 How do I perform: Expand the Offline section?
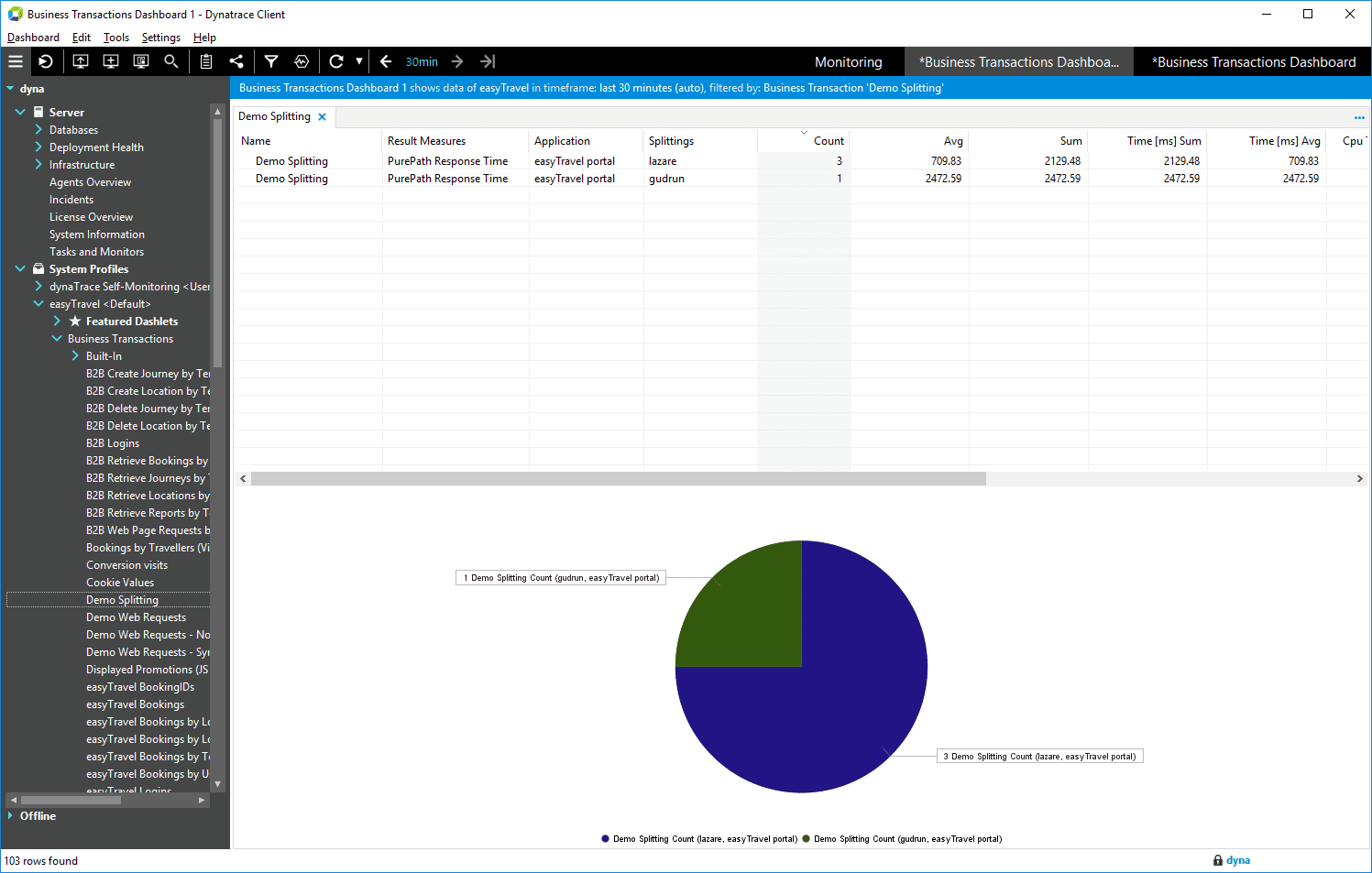click(x=10, y=815)
